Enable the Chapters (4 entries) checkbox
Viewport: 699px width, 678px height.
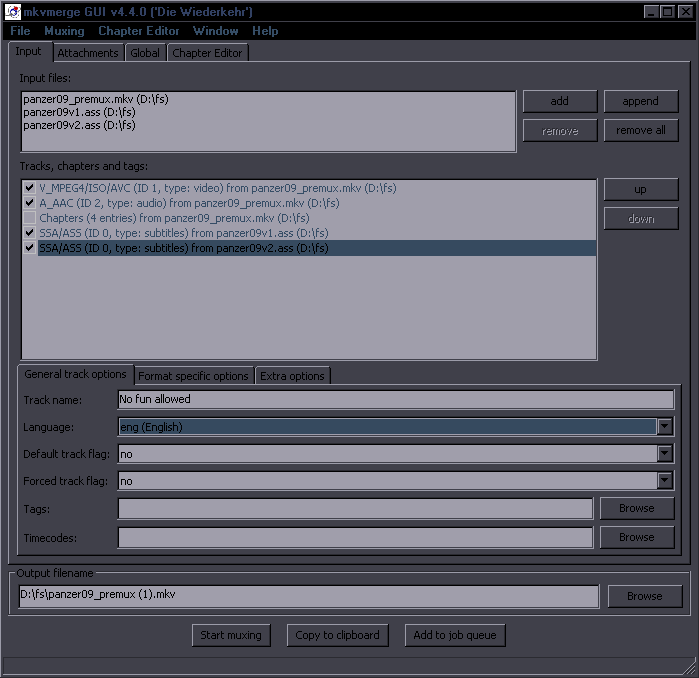[x=29, y=218]
